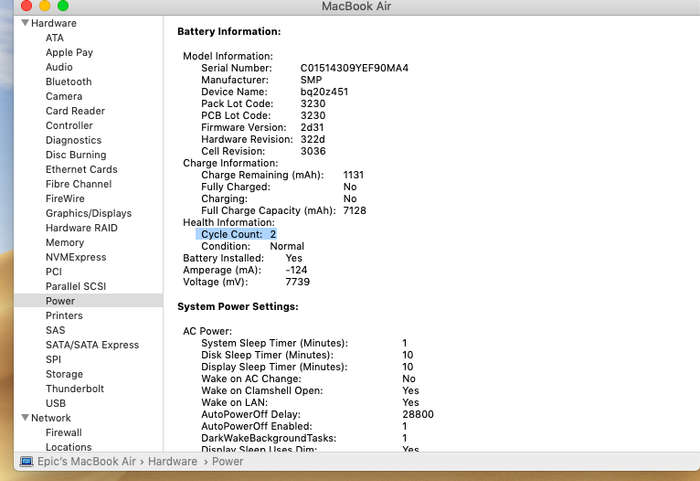
Task: Click the yellow minimize window button
Action: (x=45, y=5)
